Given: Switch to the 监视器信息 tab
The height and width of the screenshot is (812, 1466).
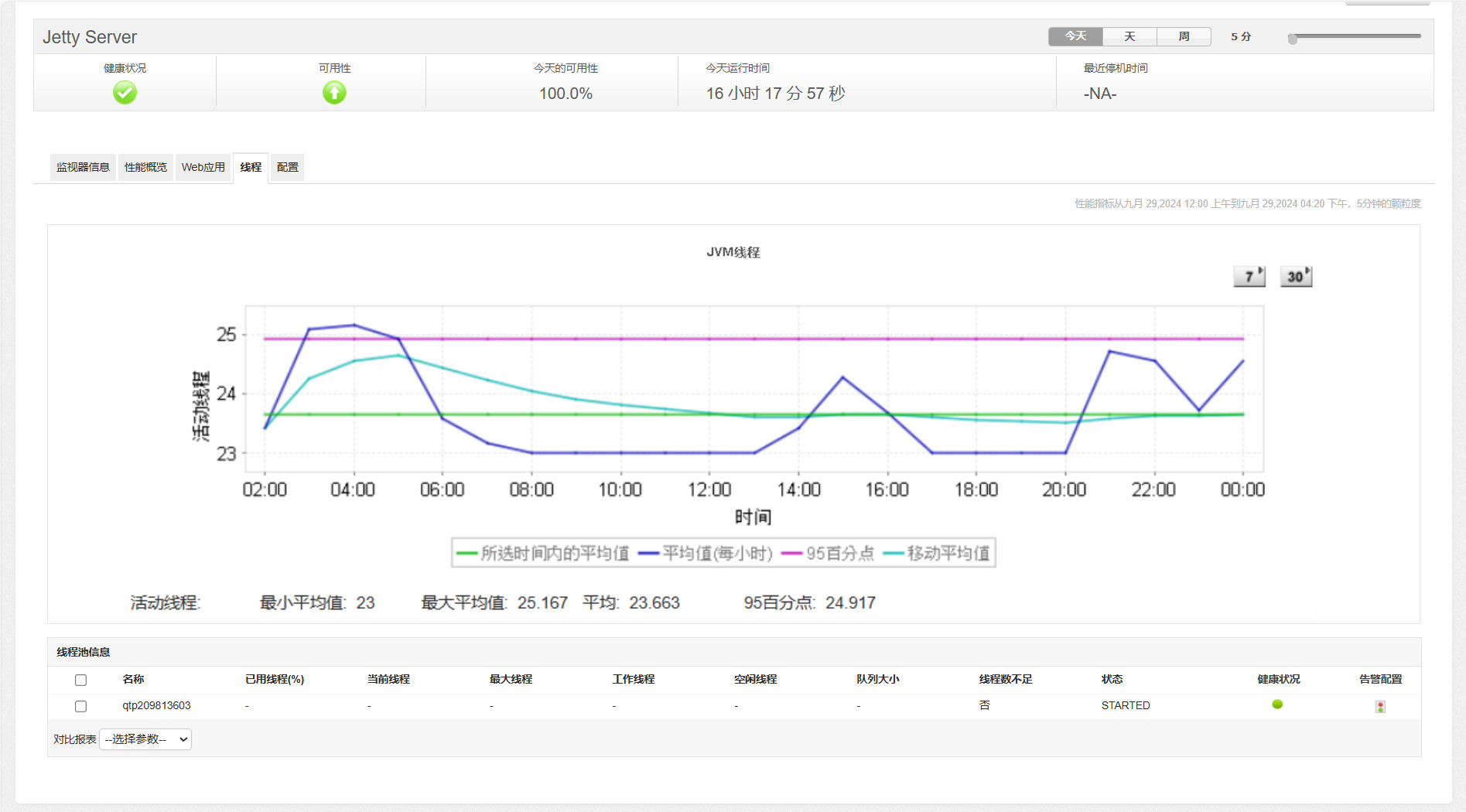Looking at the screenshot, I should pyautogui.click(x=83, y=167).
